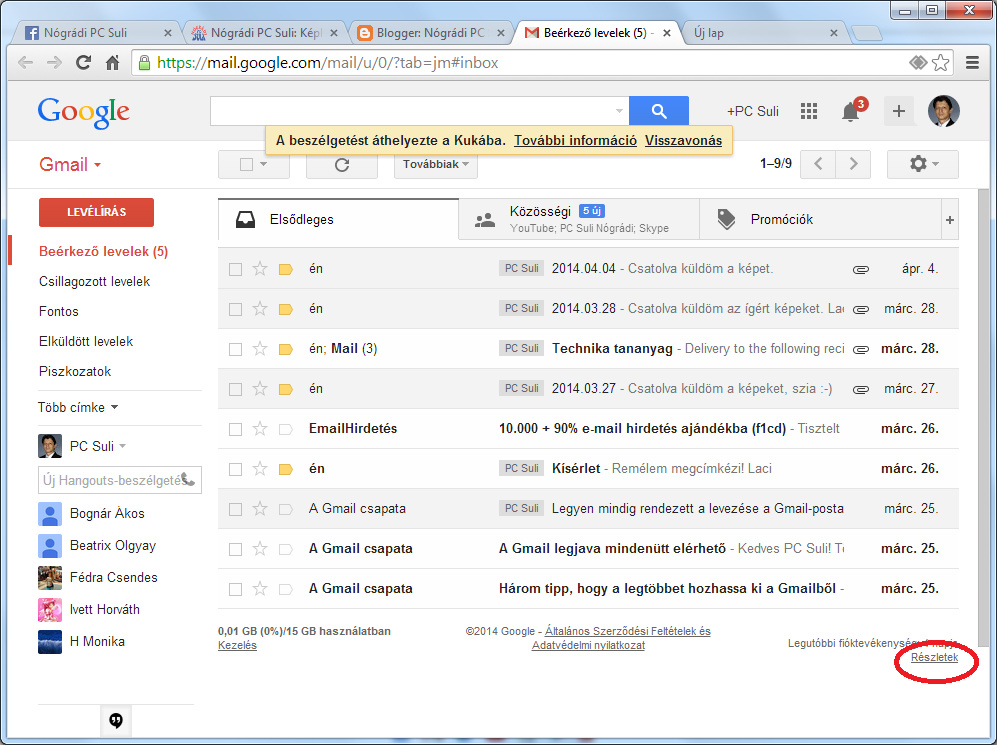
Task: Refresh the inbox with the toolbar refresh button
Action: coord(342,165)
